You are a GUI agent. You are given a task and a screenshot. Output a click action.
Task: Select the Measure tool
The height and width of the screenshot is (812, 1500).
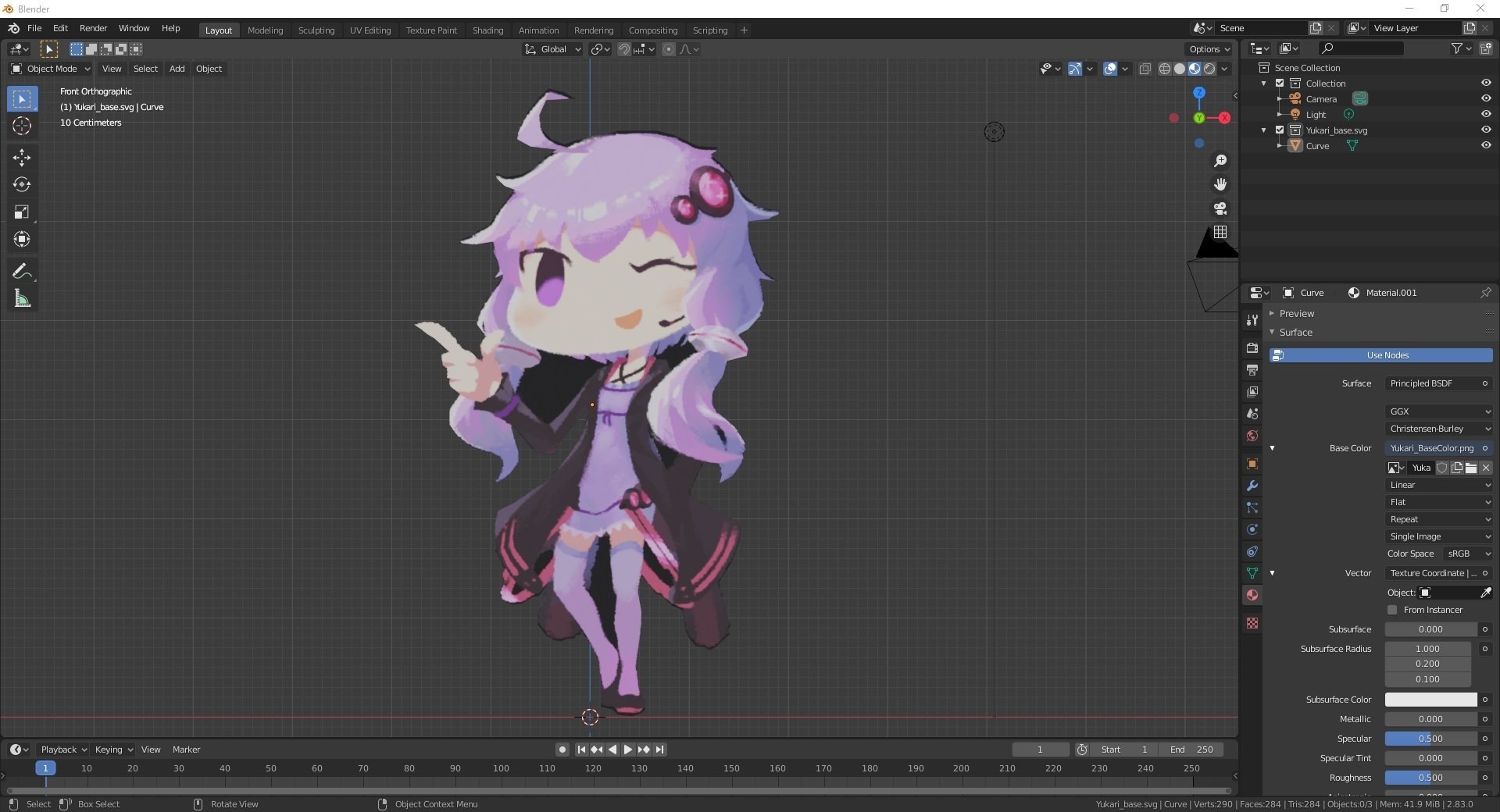coord(22,299)
